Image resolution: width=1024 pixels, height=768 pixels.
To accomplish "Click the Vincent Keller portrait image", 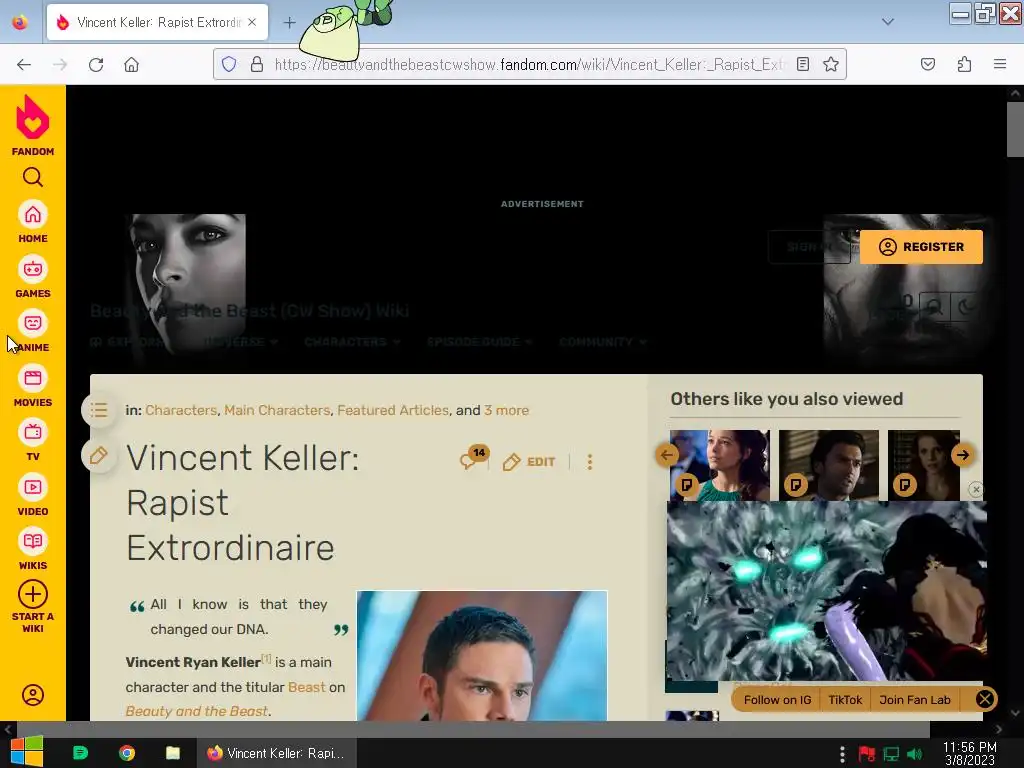I will point(482,656).
